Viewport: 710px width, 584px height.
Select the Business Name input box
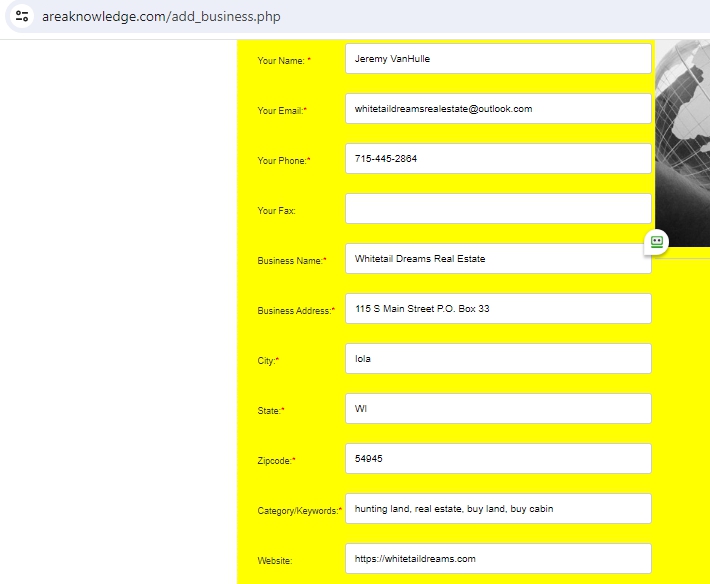[498, 259]
